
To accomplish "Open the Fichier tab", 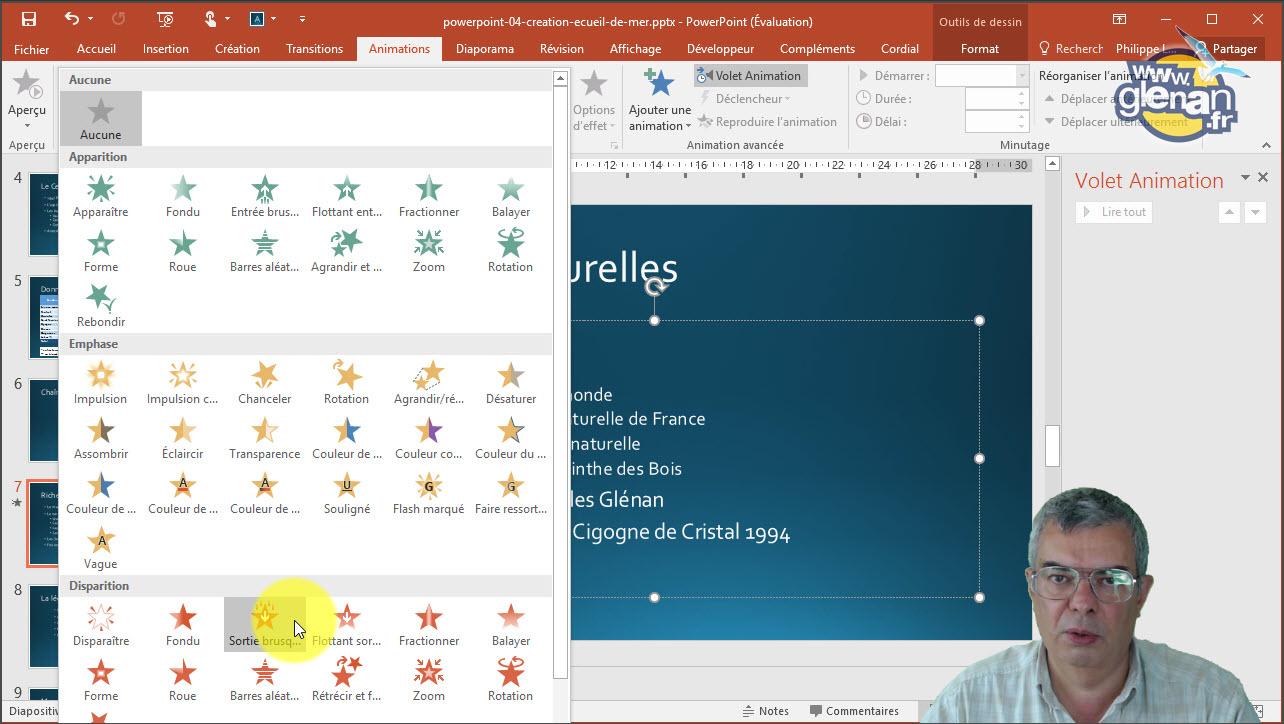I will coord(32,49).
